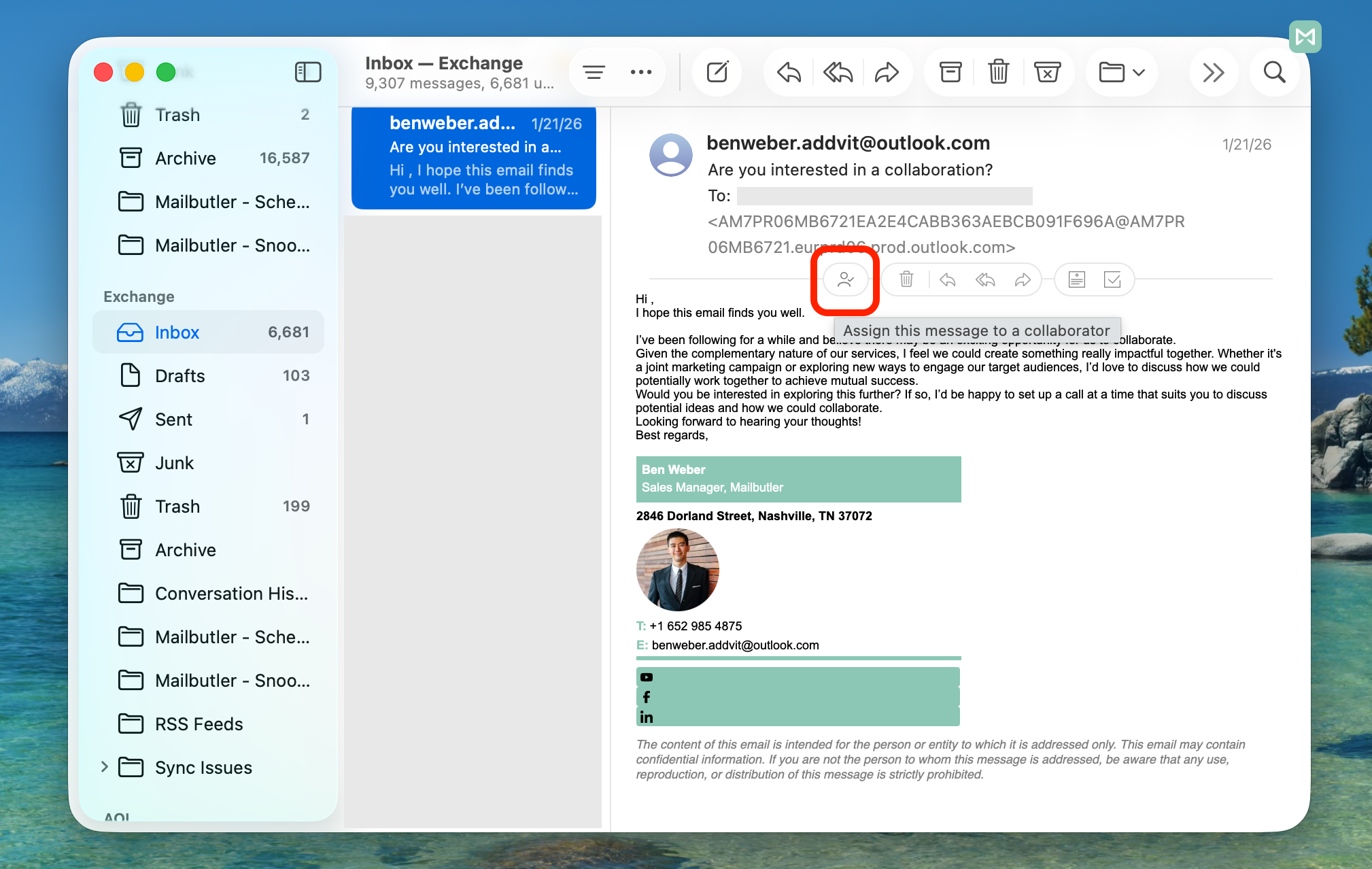This screenshot has width=1372, height=869.
Task: Click Reply All in the main toolbar
Action: pyautogui.click(x=838, y=72)
